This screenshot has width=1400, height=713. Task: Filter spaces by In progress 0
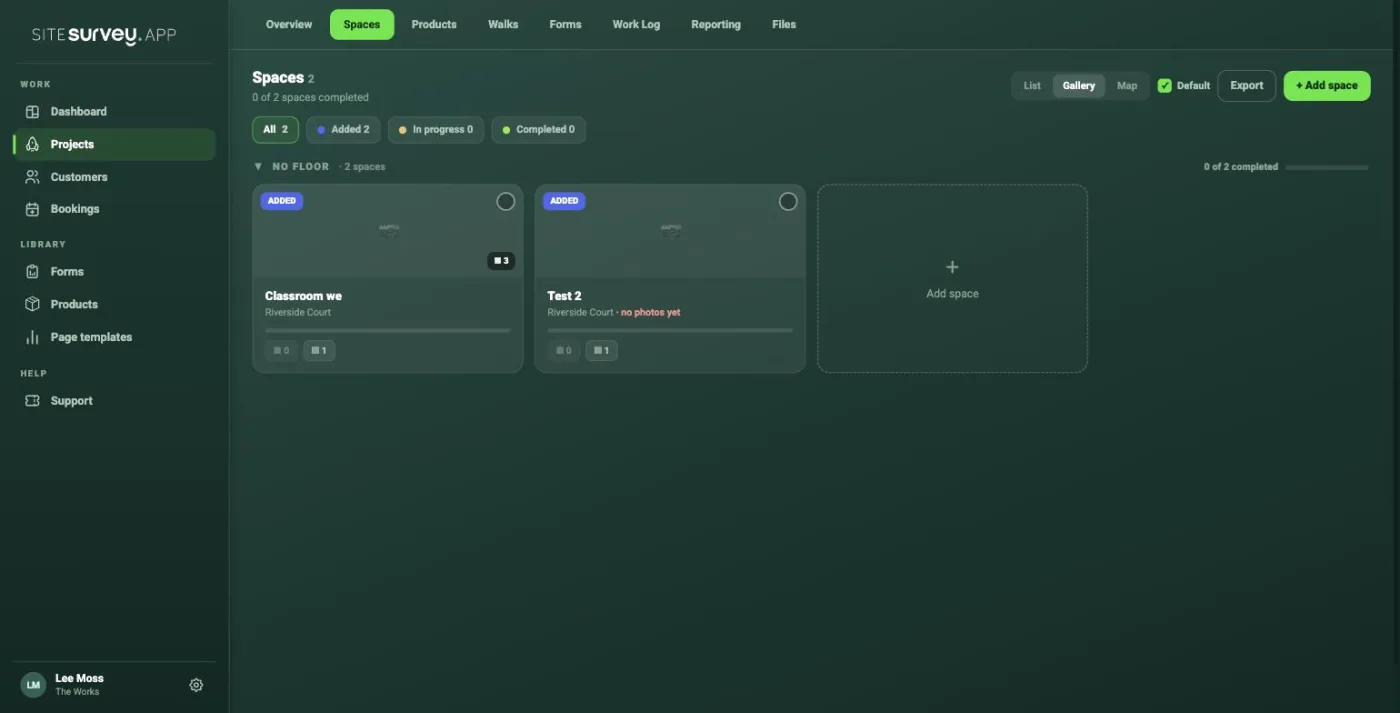coord(436,130)
